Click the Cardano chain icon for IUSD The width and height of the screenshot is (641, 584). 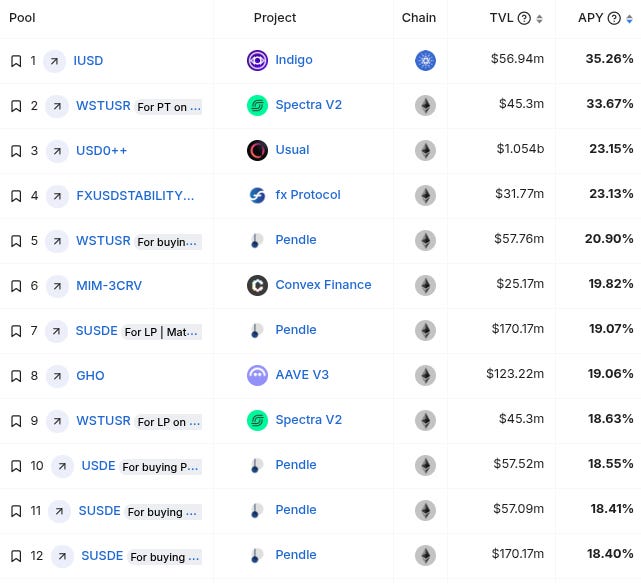pos(426,60)
